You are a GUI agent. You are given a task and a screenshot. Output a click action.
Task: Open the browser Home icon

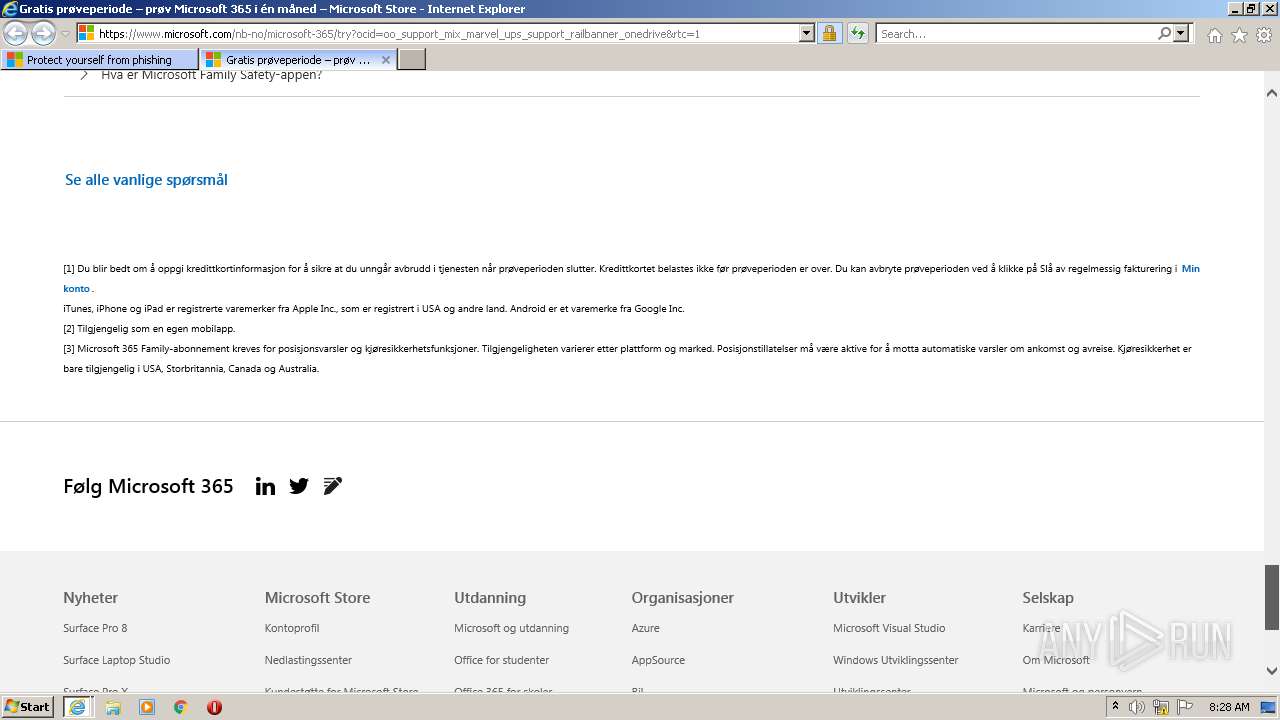[x=1214, y=35]
